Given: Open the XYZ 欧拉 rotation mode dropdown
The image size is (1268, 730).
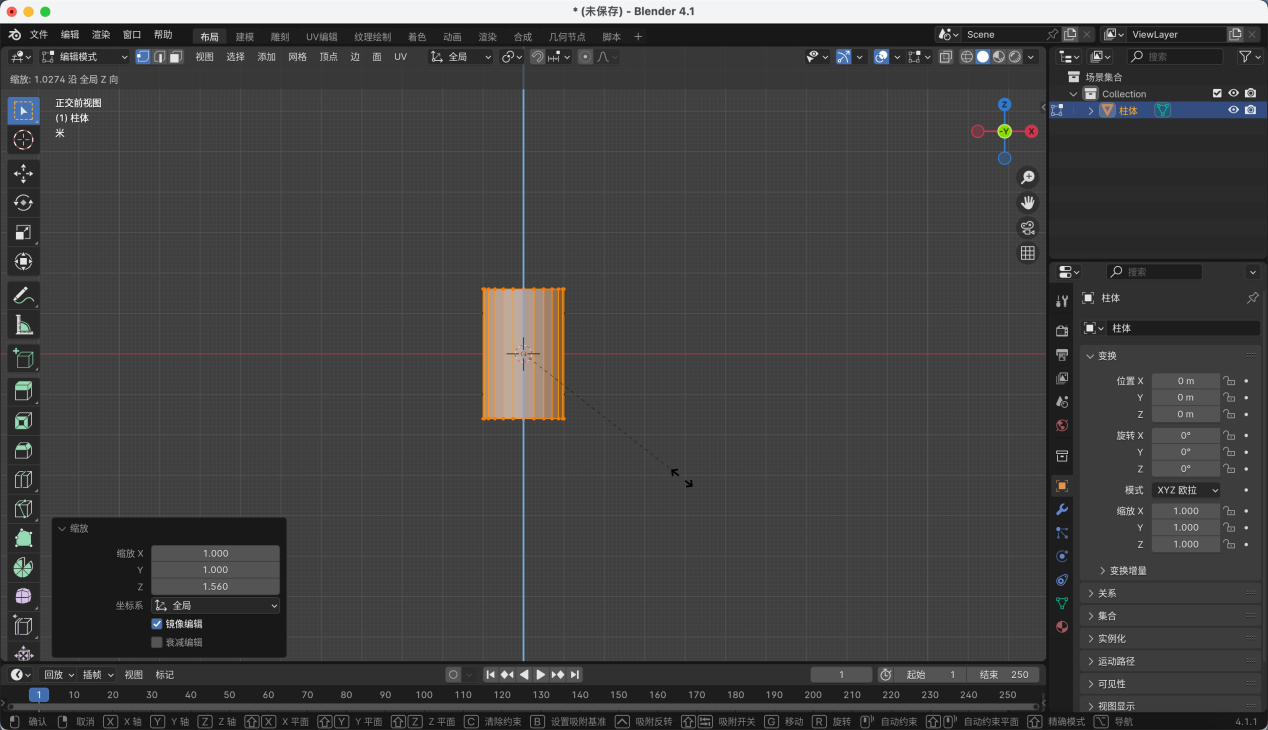Looking at the screenshot, I should (1186, 490).
